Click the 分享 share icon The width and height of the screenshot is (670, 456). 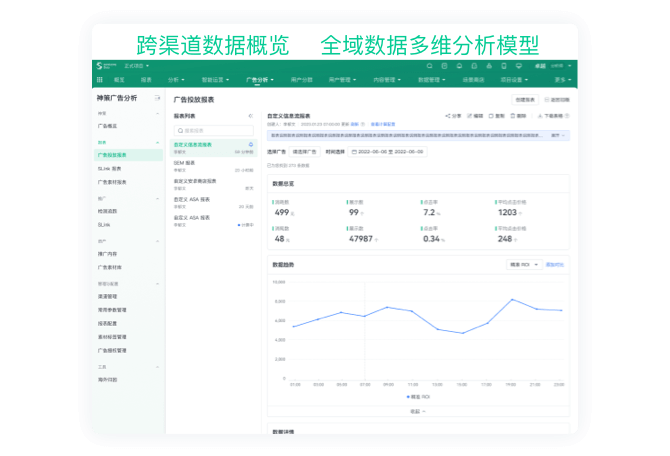[x=448, y=116]
